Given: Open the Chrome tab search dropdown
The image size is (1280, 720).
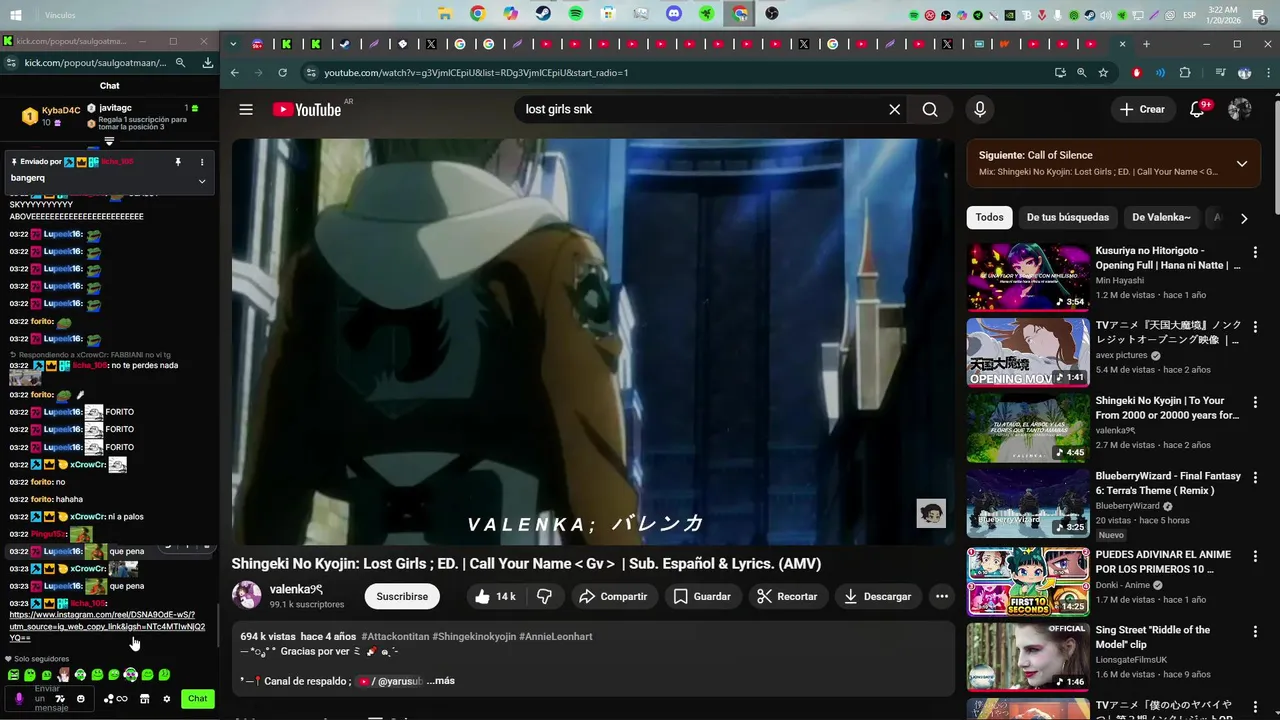Looking at the screenshot, I should coord(233,44).
